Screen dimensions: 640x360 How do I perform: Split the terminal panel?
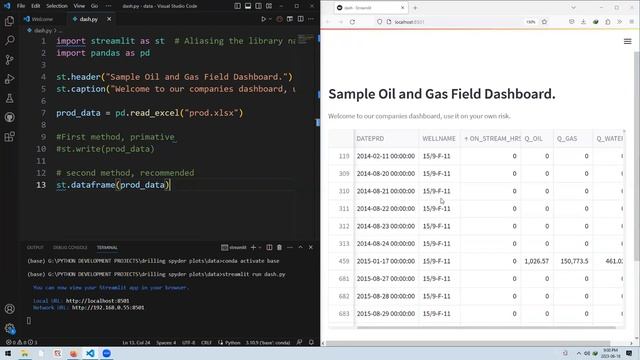click(x=269, y=247)
